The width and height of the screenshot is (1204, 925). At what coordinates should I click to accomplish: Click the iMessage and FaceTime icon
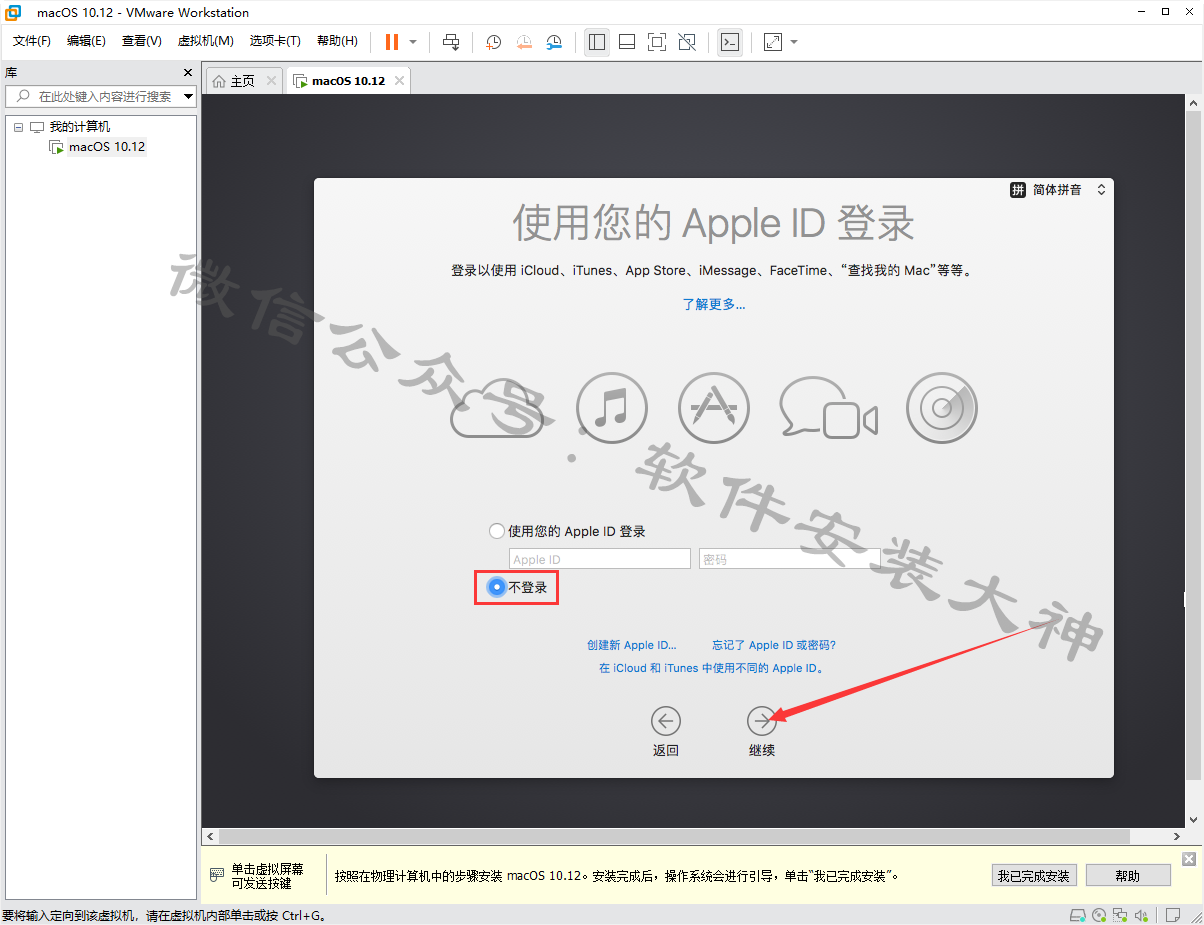829,409
